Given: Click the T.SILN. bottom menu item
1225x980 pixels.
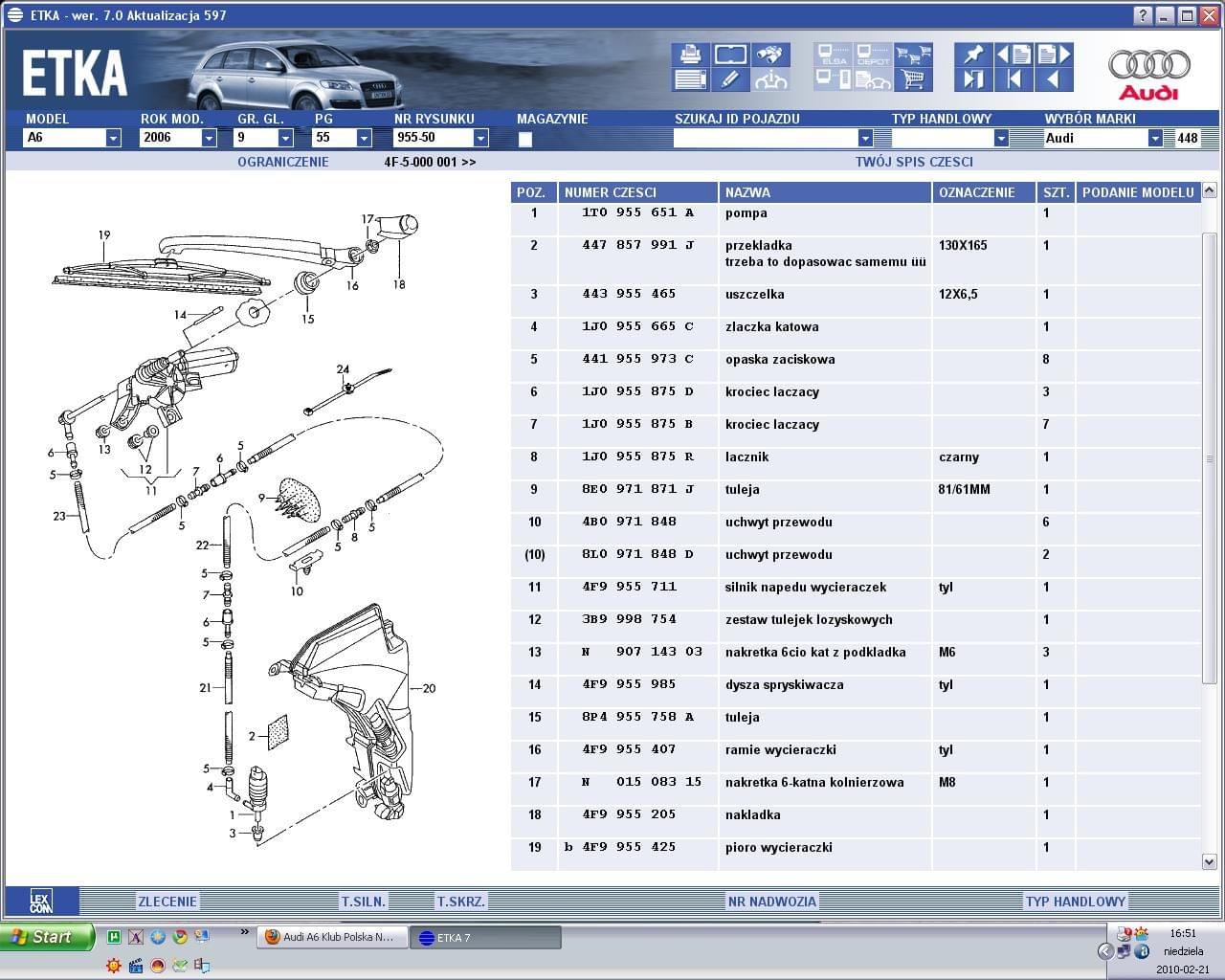Looking at the screenshot, I should [364, 902].
